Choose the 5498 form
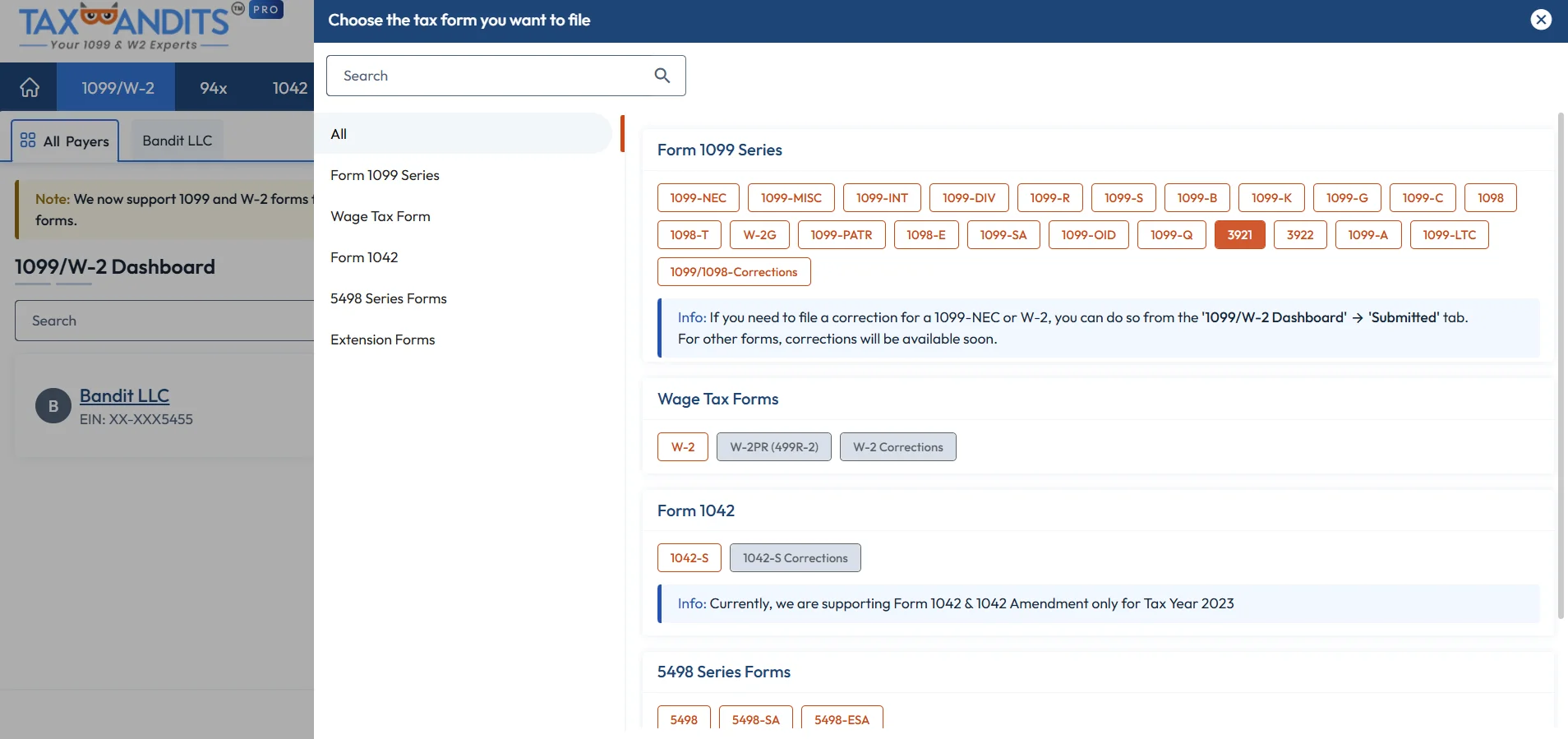The image size is (1568, 739). pyautogui.click(x=684, y=718)
